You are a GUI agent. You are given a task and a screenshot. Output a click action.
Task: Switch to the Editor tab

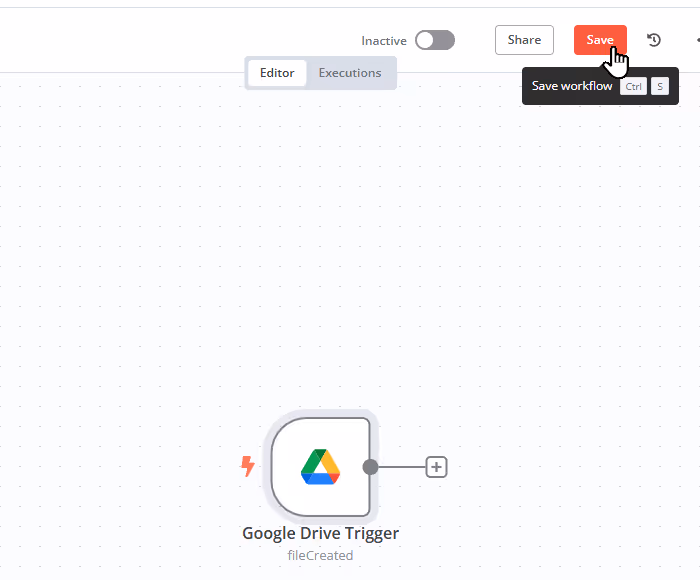tap(277, 73)
